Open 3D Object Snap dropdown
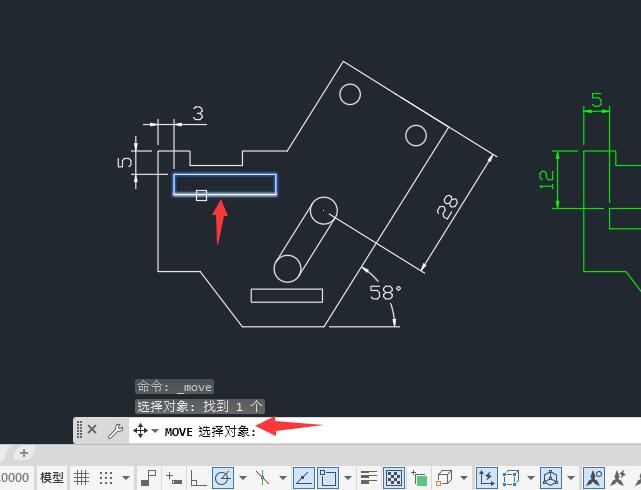Viewport: 641px width, 490px height. pyautogui.click(x=464, y=477)
